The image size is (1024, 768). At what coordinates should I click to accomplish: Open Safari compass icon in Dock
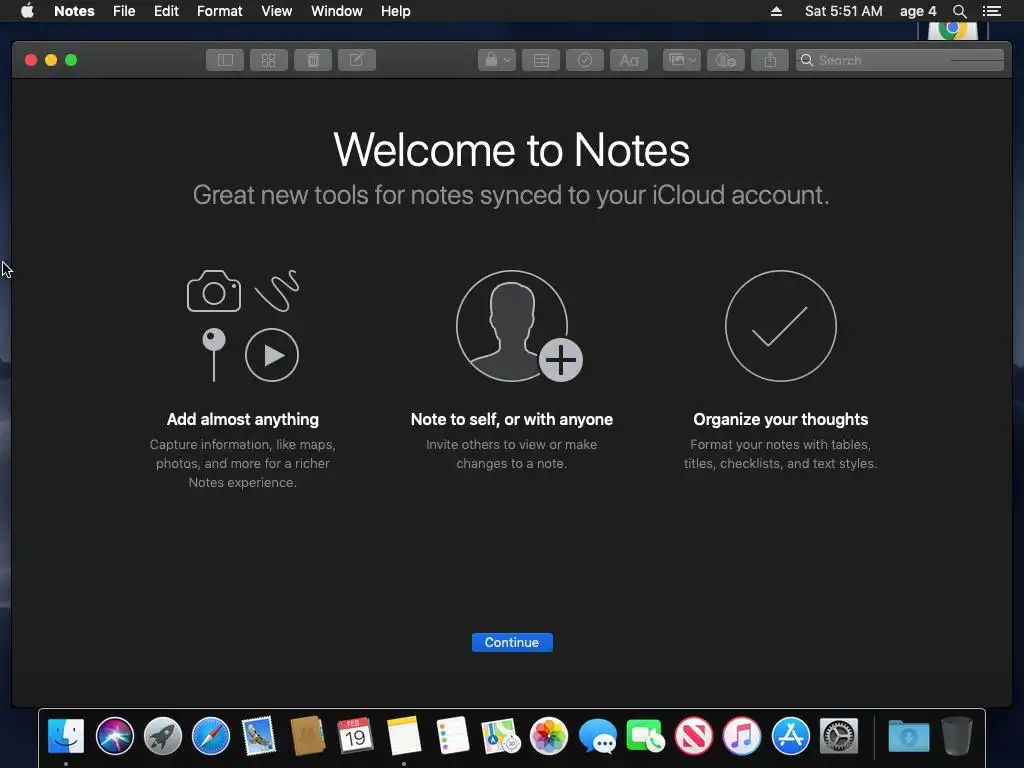tap(211, 736)
